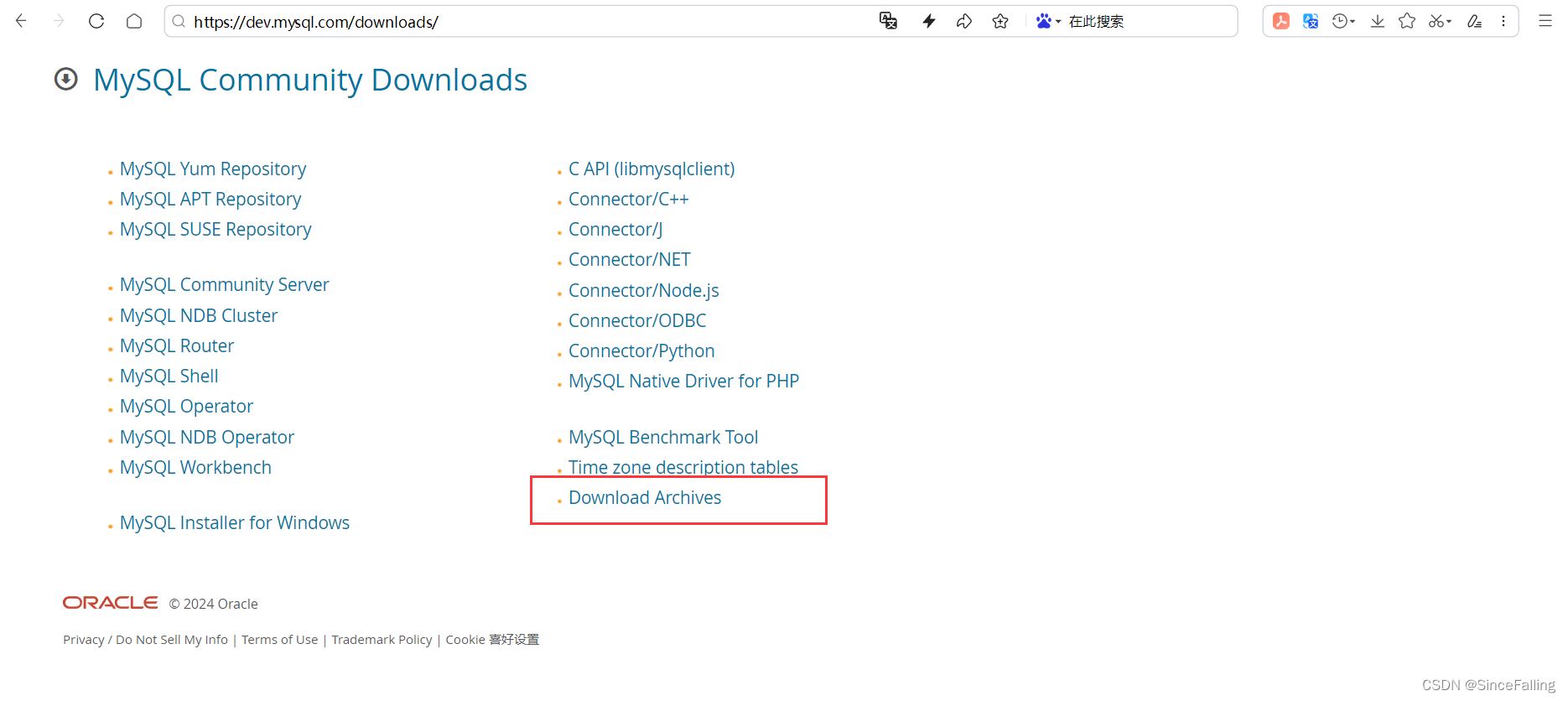The height and width of the screenshot is (701, 1568).
Task: Click the share arrow icon
Action: point(964,21)
